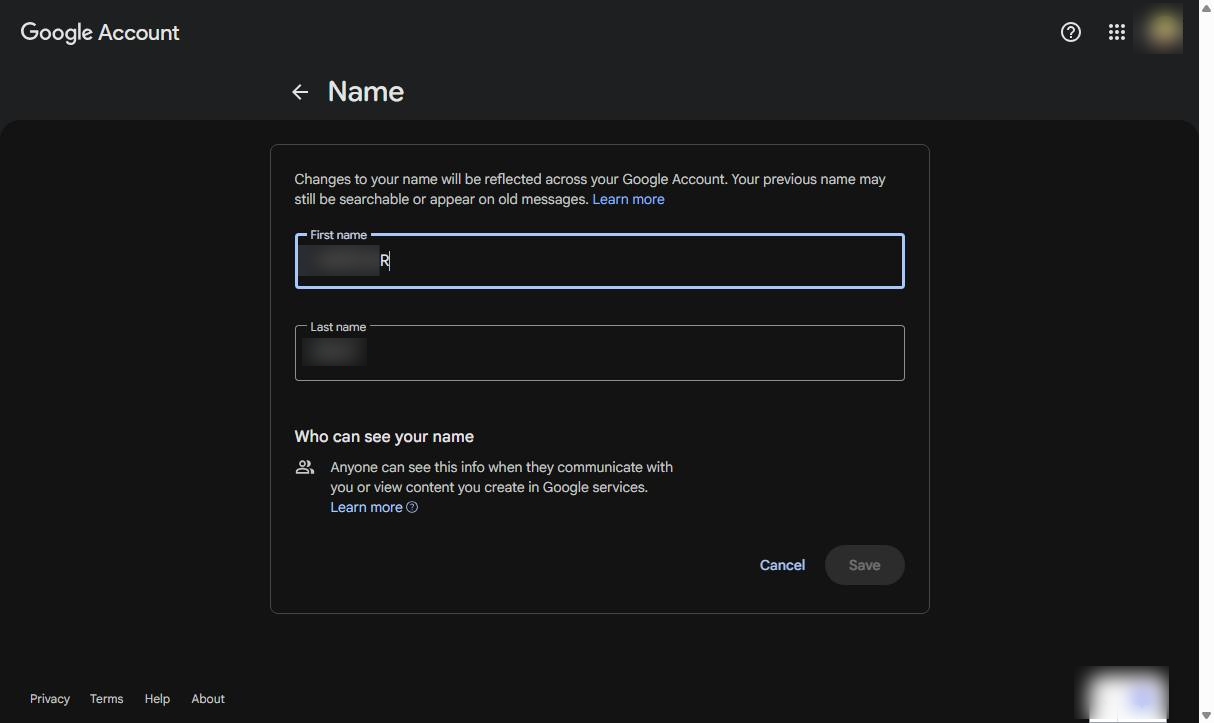Open the Google apps grid

point(1117,32)
